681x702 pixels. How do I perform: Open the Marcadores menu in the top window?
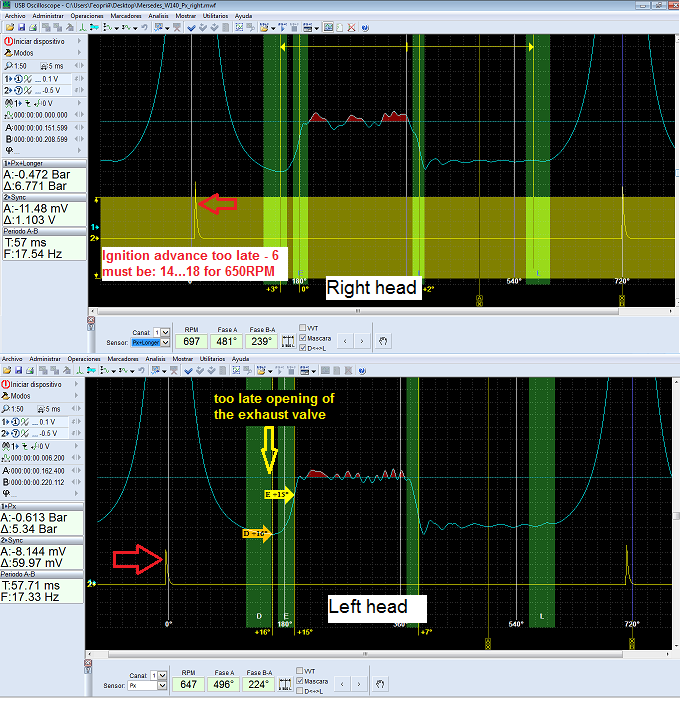[126, 16]
